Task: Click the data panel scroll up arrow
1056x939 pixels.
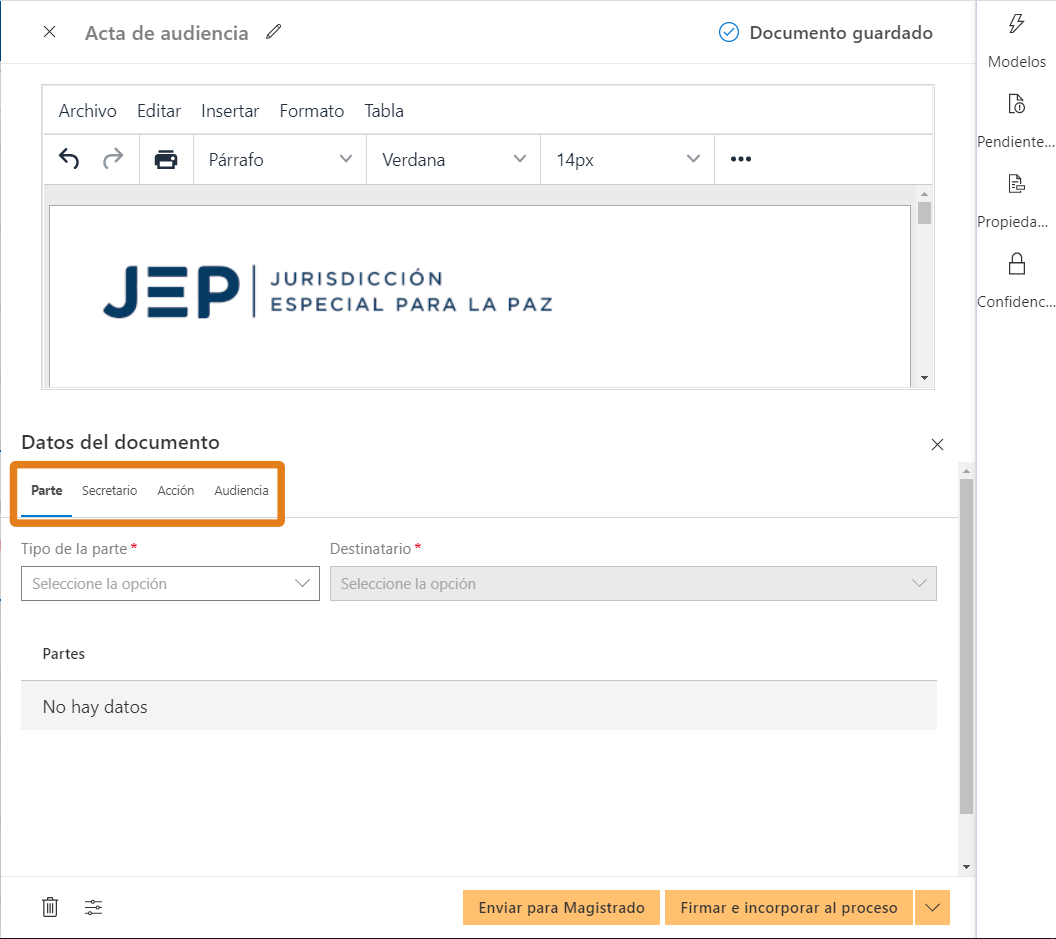Action: pos(966,471)
